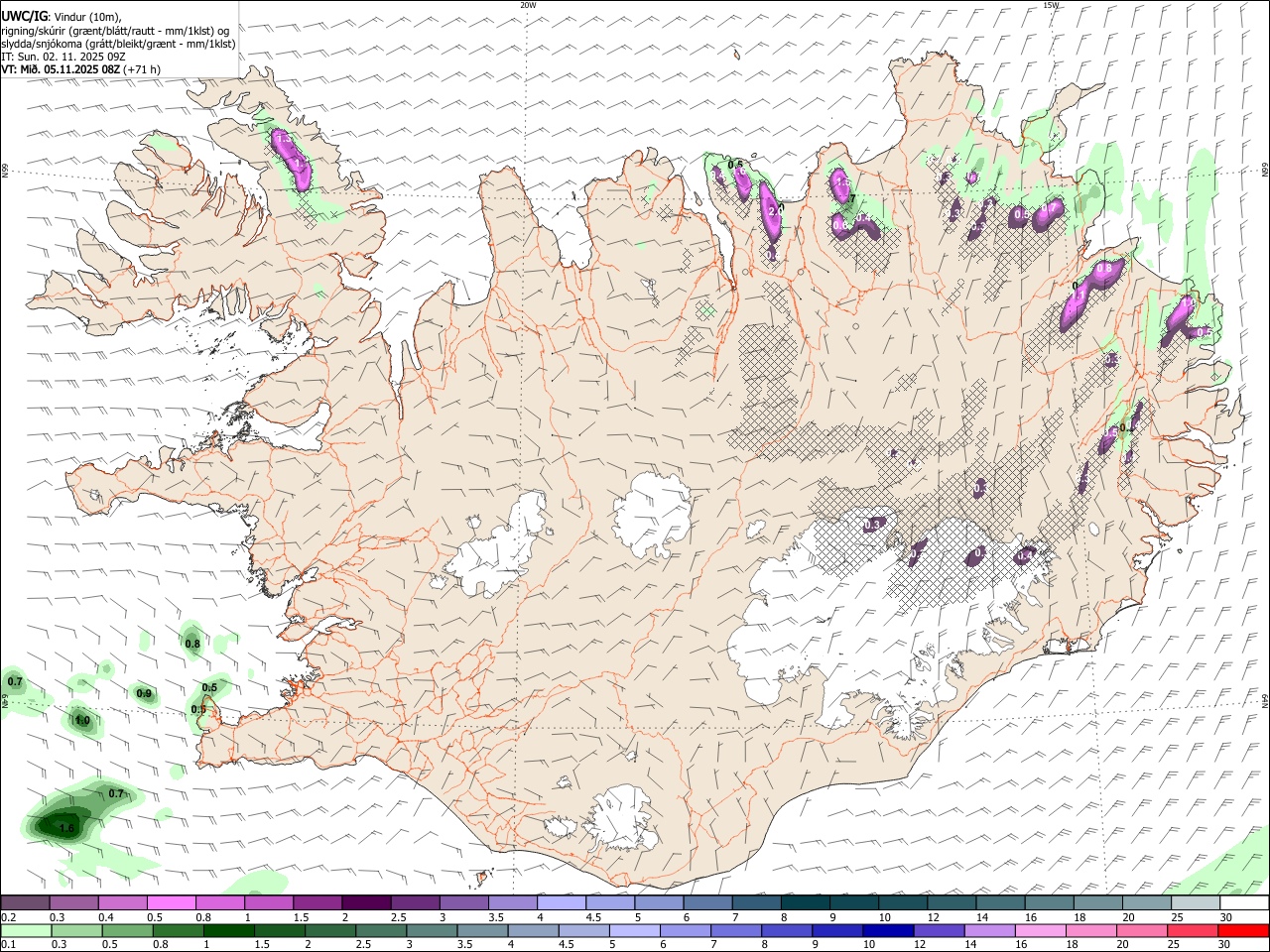
Task: Pick the light lavender swatch labeled 4 in snow scale
Action: click(x=561, y=902)
